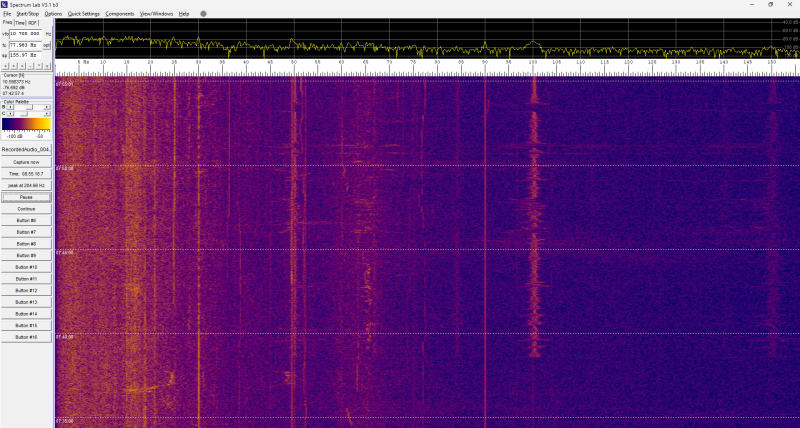This screenshot has height=428, width=800.
Task: Click the sp span frequency field
Action: click(26, 55)
